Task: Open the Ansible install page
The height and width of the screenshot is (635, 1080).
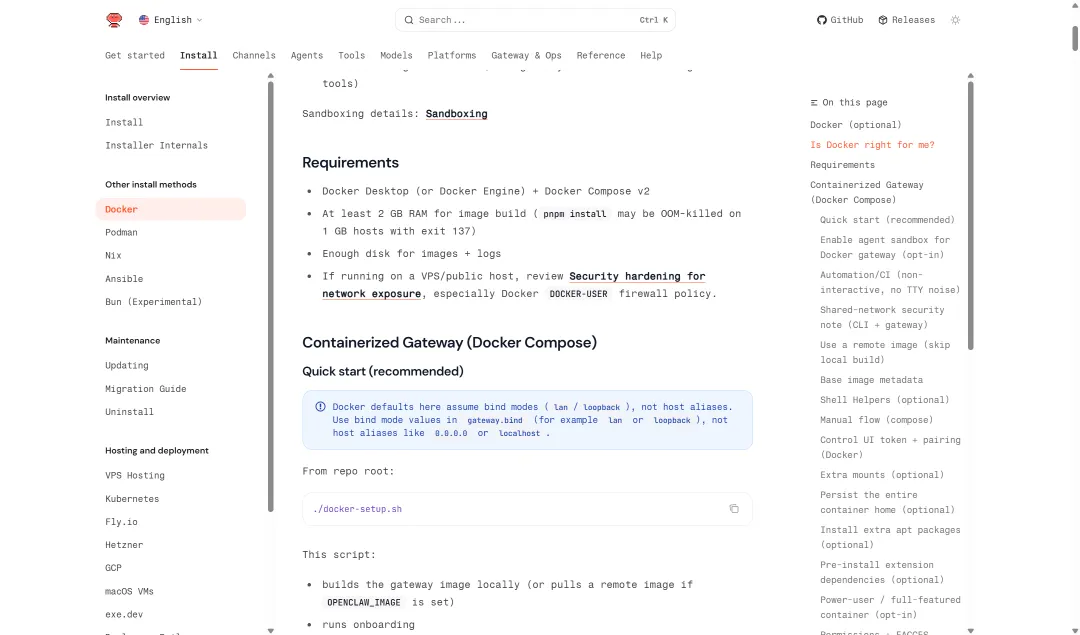Action: pyautogui.click(x=124, y=279)
